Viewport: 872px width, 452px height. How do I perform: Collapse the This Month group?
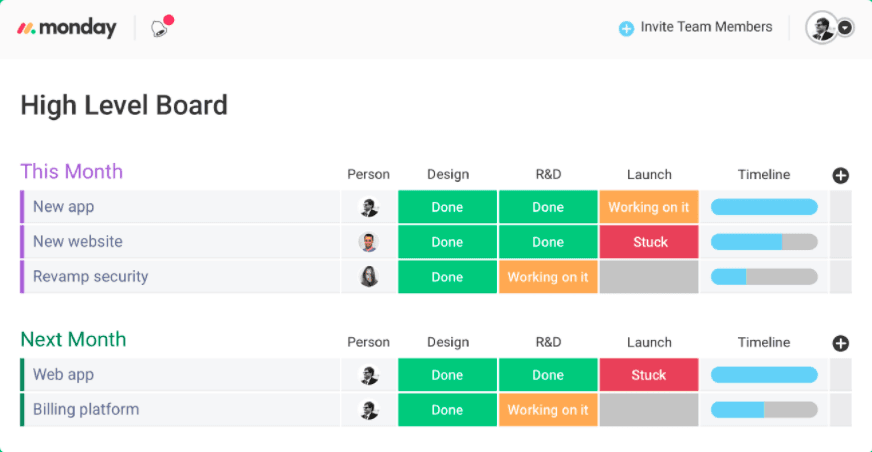point(71,172)
